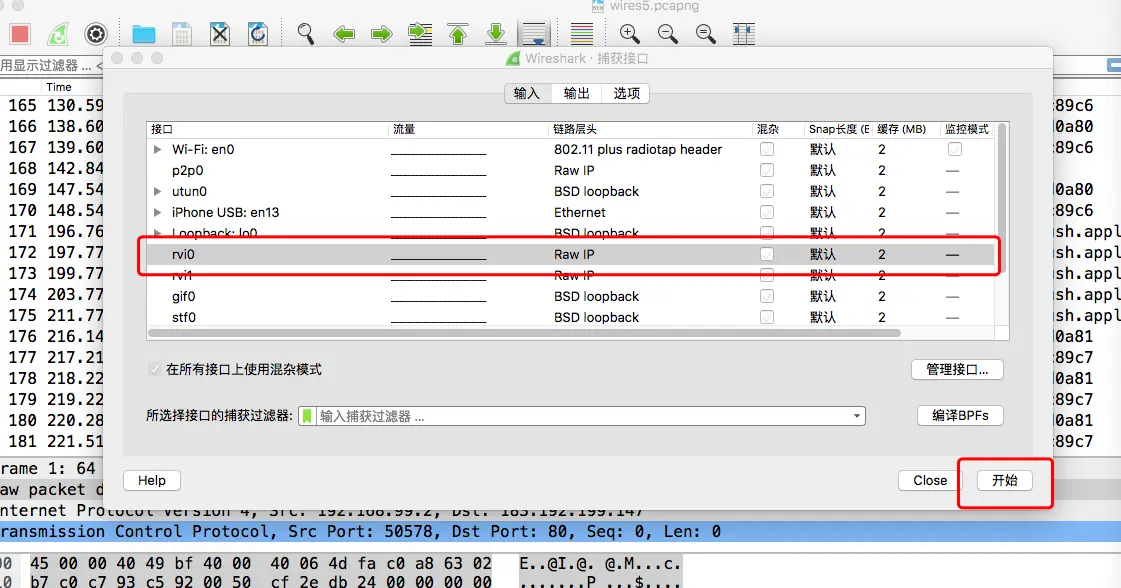1121x588 pixels.
Task: Click the 监控模式 column header
Action: [x=967, y=129]
